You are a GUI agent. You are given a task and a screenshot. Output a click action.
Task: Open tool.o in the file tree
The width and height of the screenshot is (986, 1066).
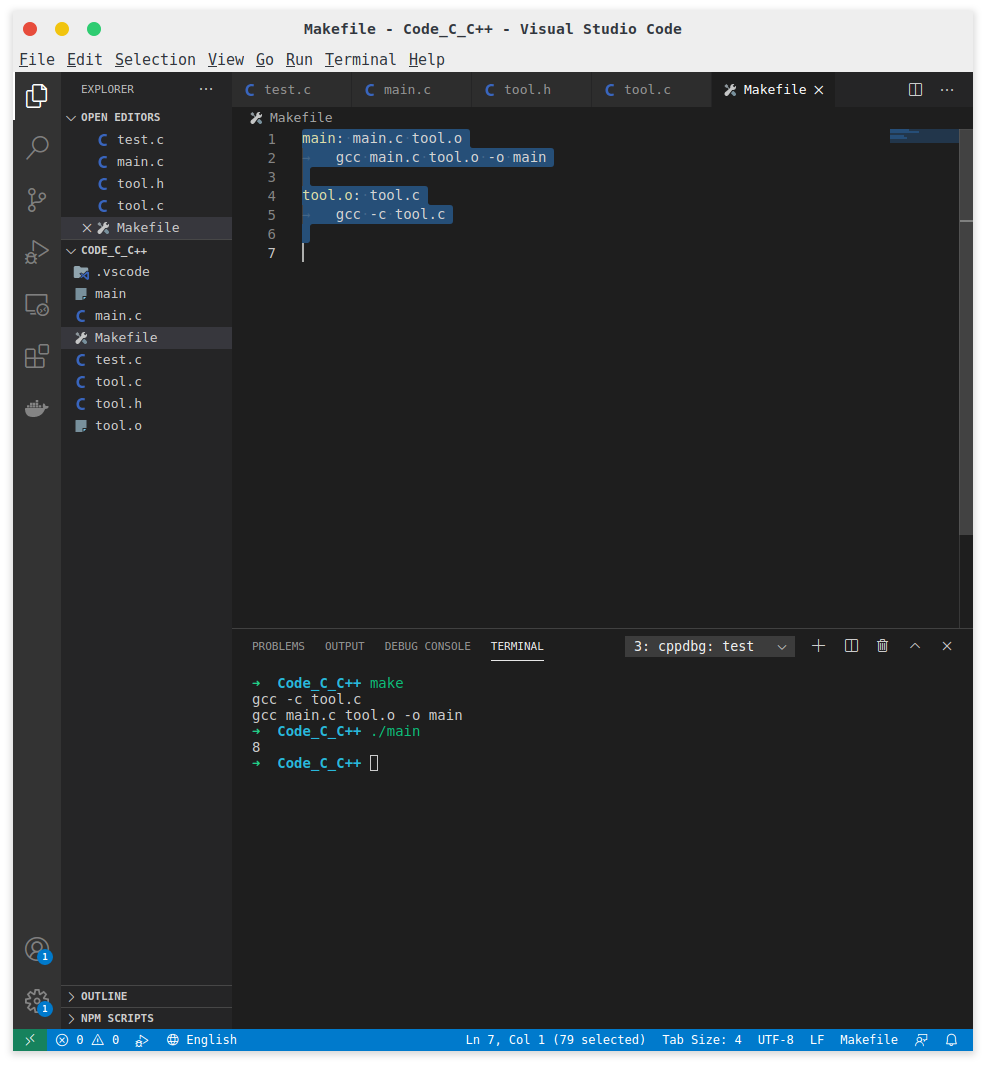pyautogui.click(x=146, y=426)
